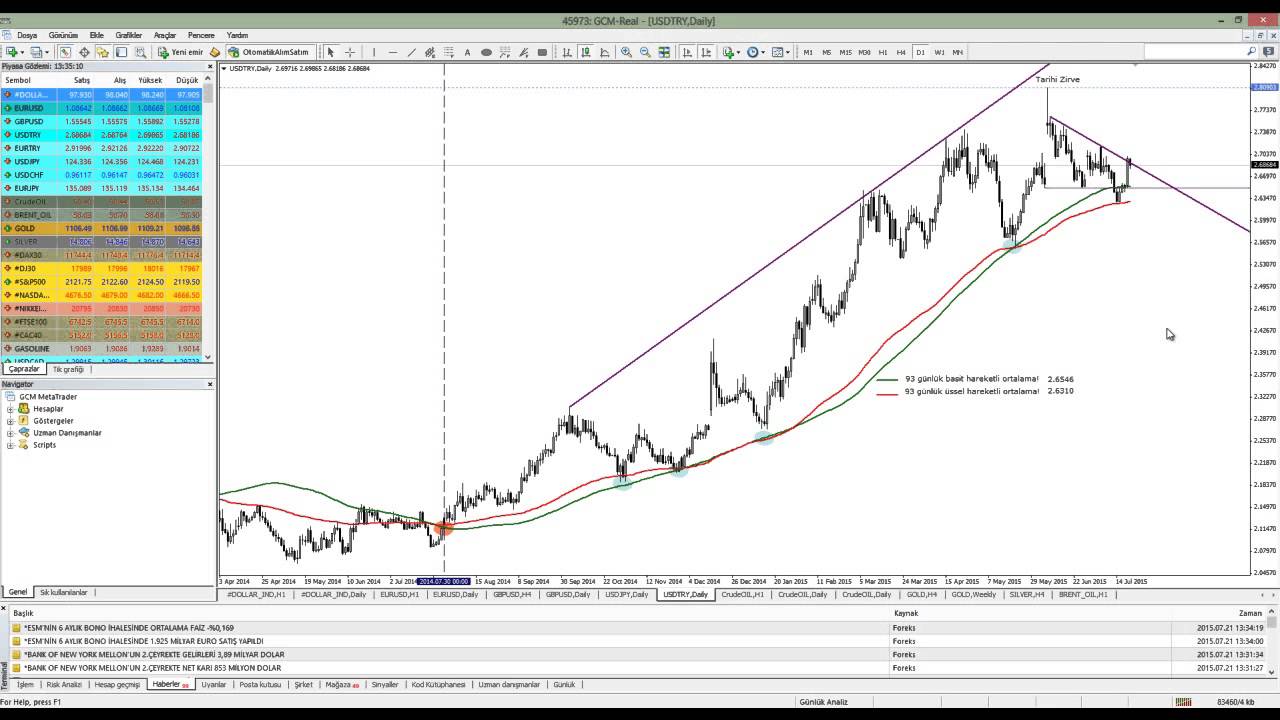
Task: Click the search magnifier icon
Action: [x=1251, y=51]
